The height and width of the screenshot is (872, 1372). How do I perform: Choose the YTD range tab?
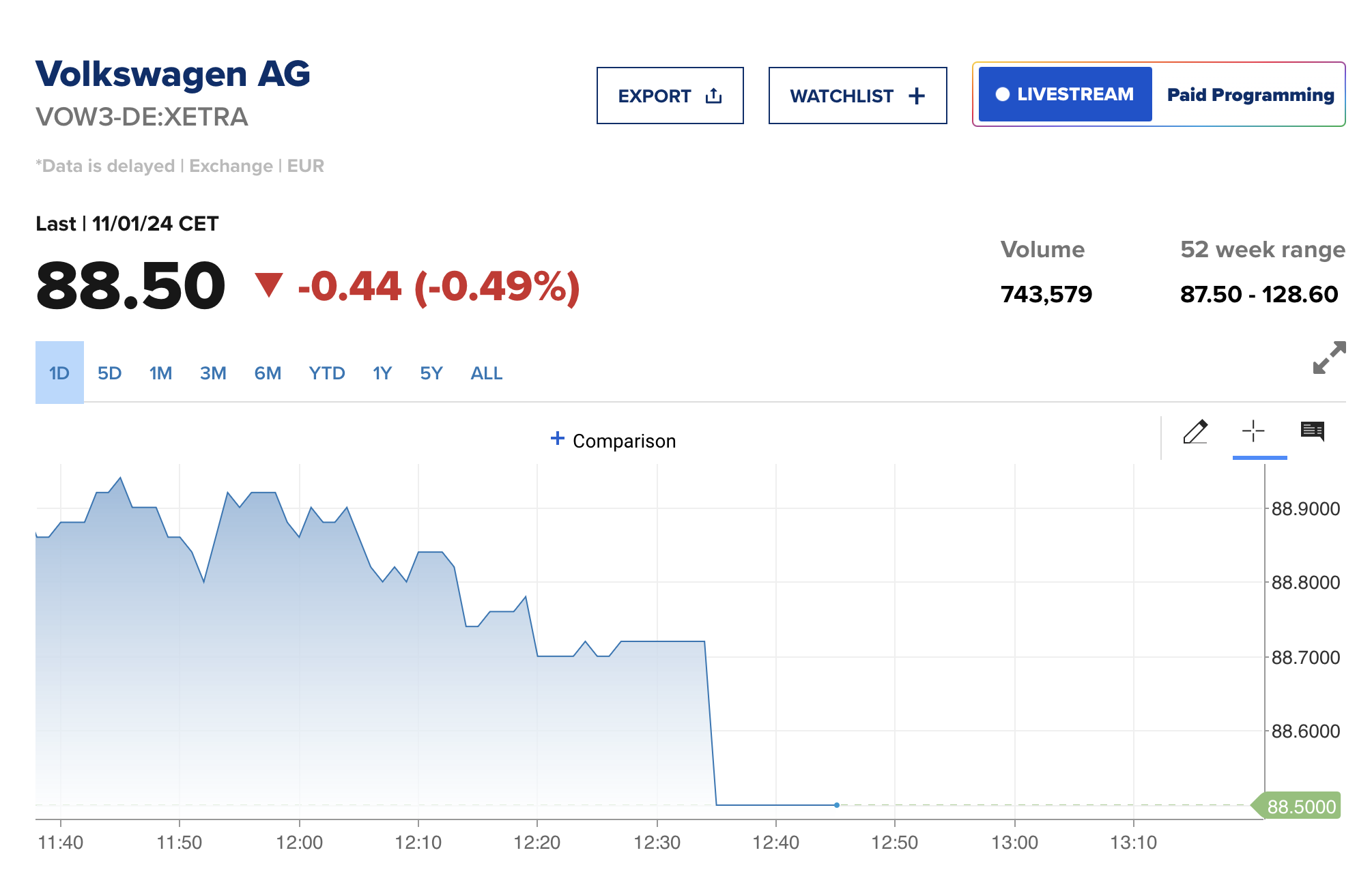(327, 373)
